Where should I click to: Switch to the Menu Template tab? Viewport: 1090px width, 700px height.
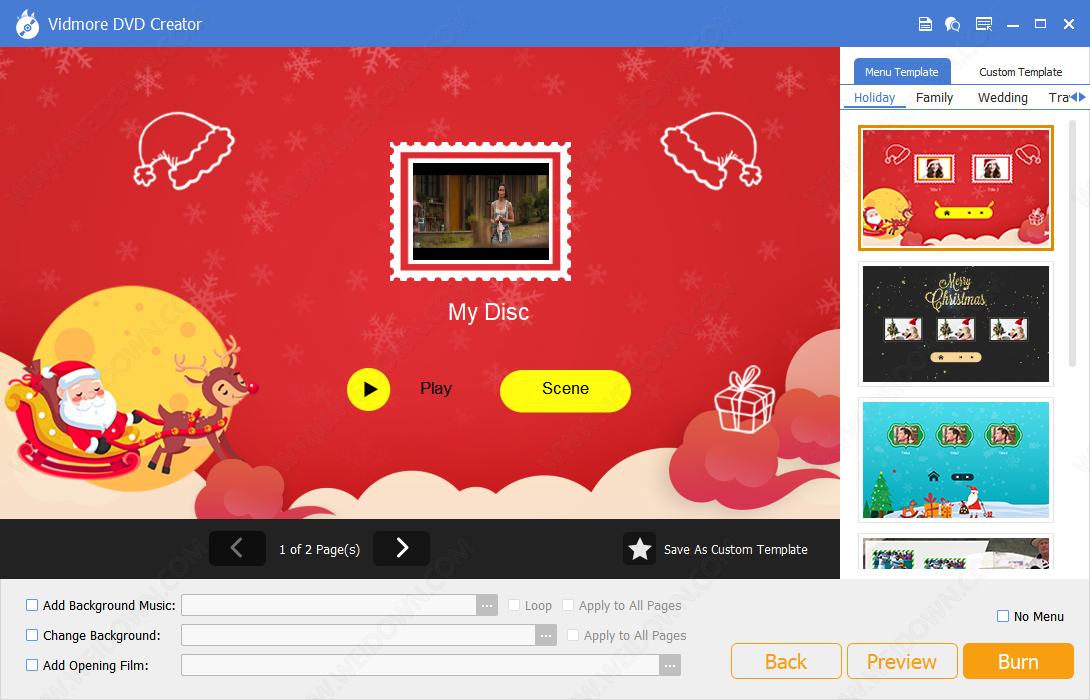point(902,72)
